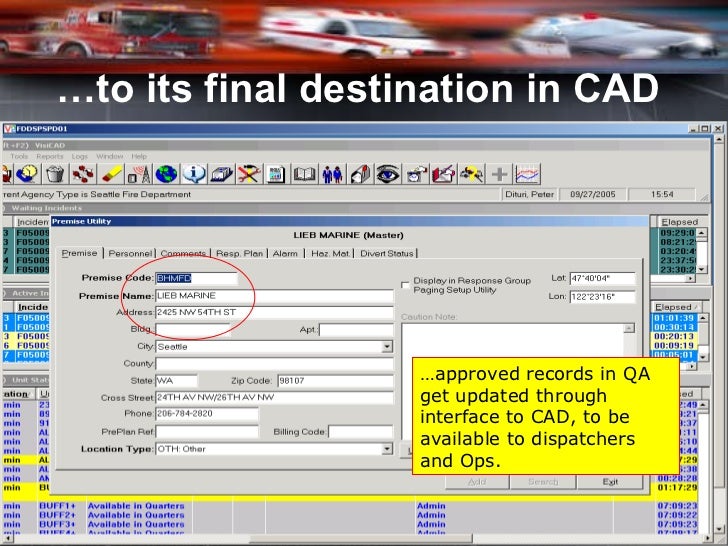Click the County field

click(x=274, y=364)
